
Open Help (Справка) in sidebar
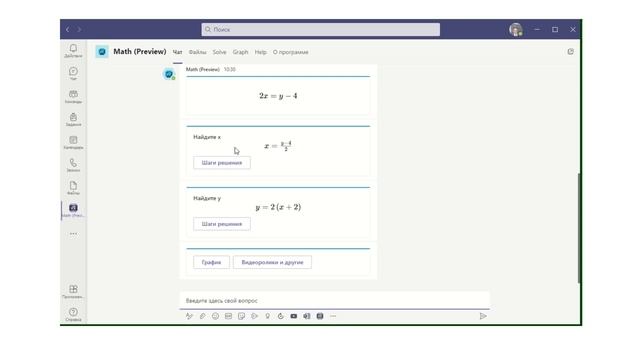click(73, 314)
